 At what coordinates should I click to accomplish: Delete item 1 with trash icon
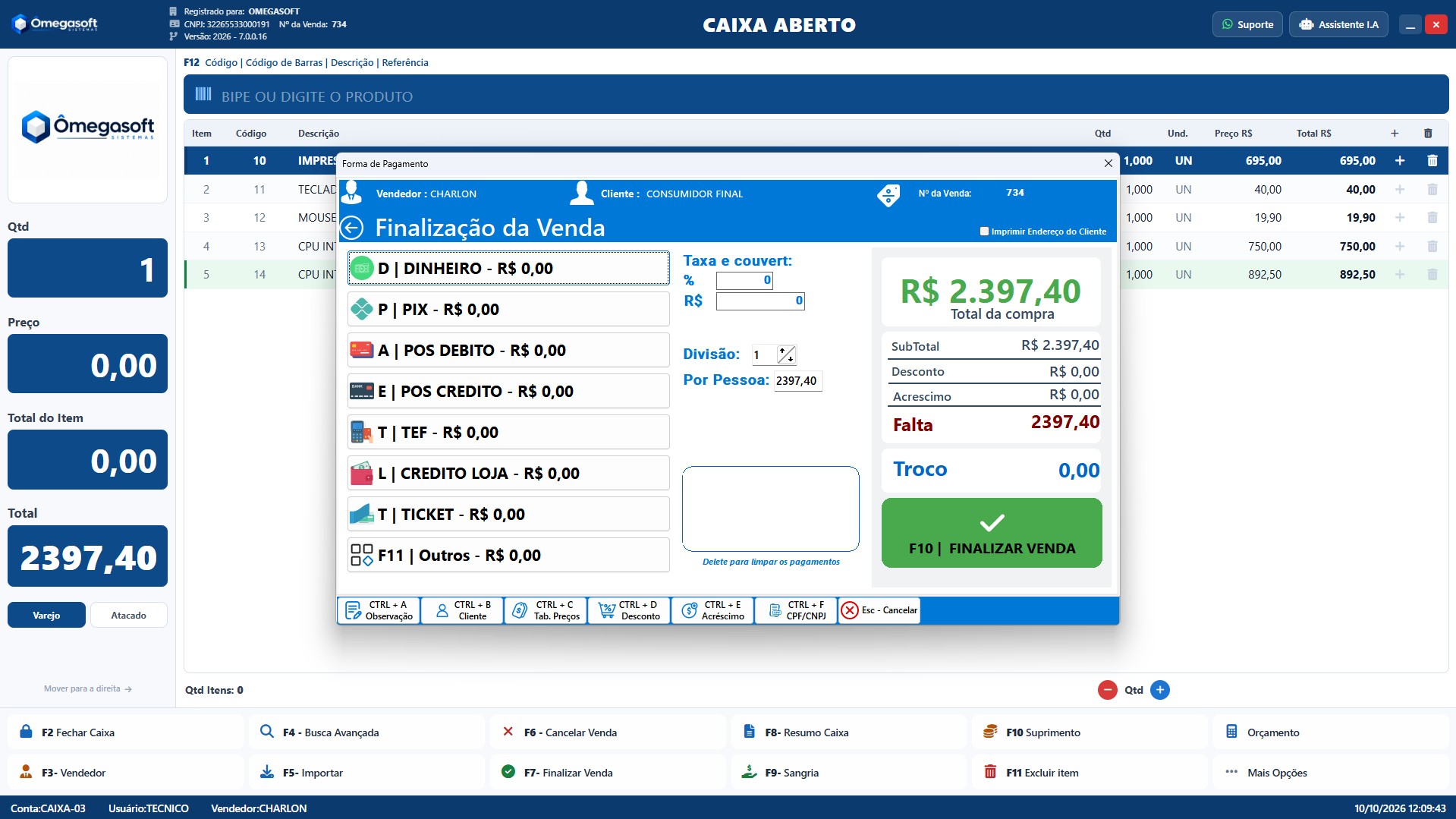click(x=1432, y=161)
